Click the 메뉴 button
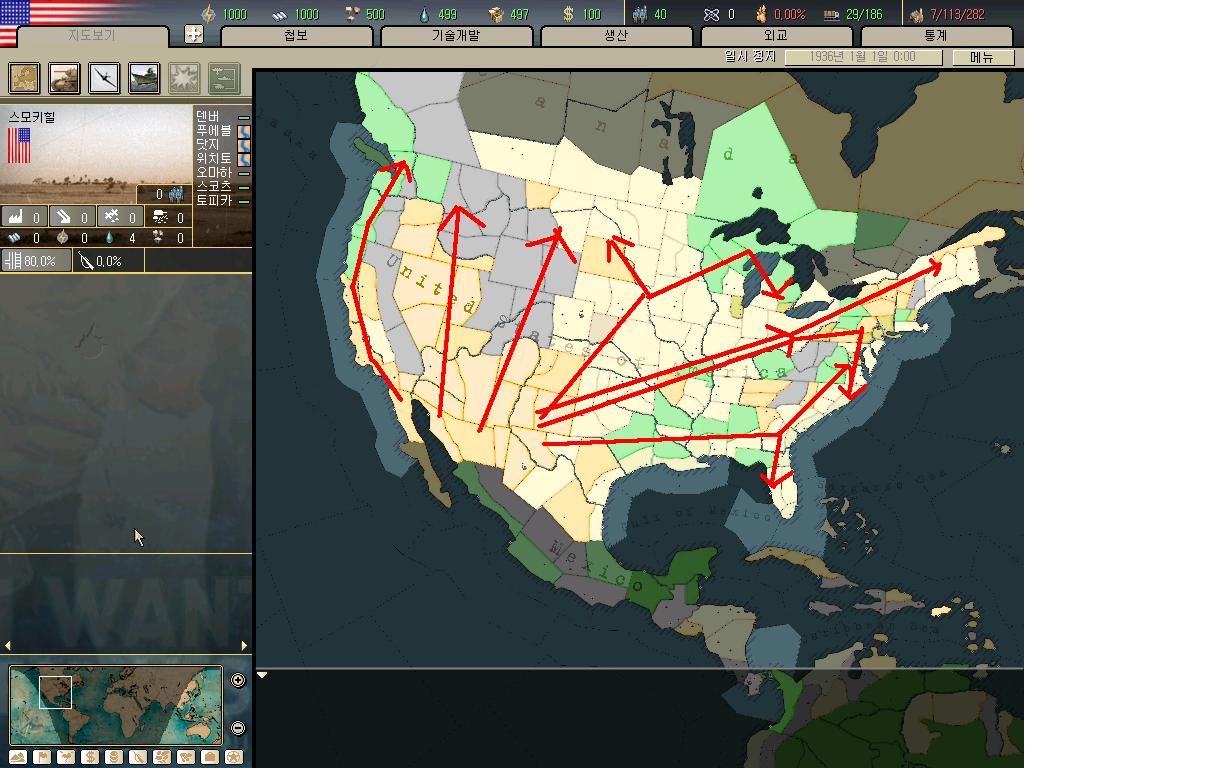This screenshot has width=1218, height=768. tap(982, 58)
